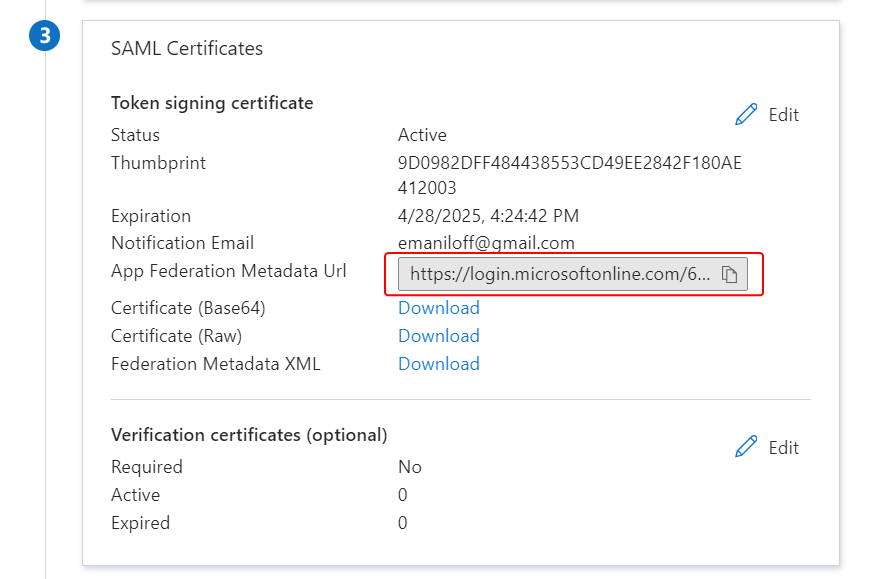Click the Verification certificates (optional) heading
This screenshot has width=875, height=579.
coord(249,435)
